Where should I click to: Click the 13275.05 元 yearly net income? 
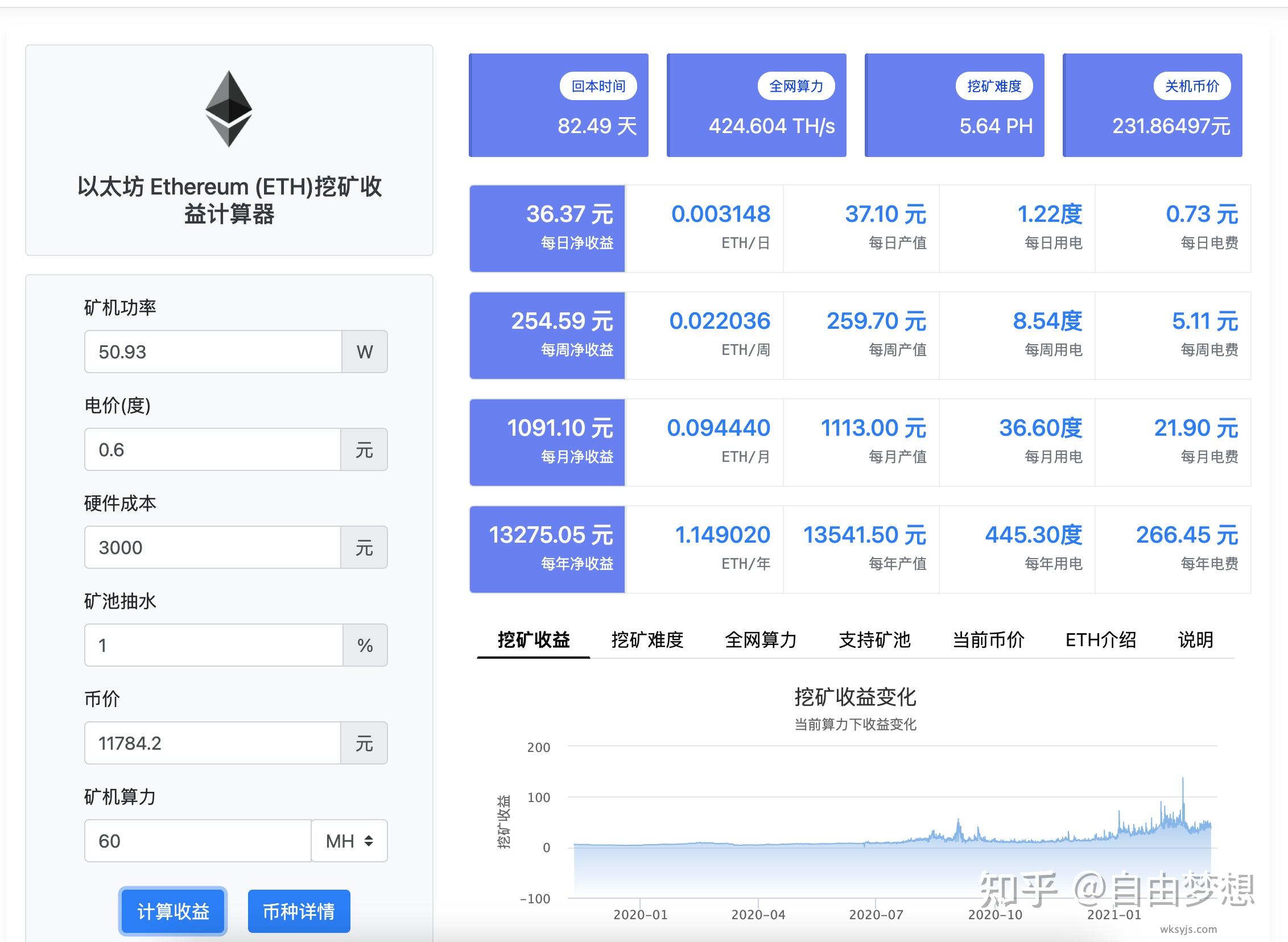(x=551, y=535)
